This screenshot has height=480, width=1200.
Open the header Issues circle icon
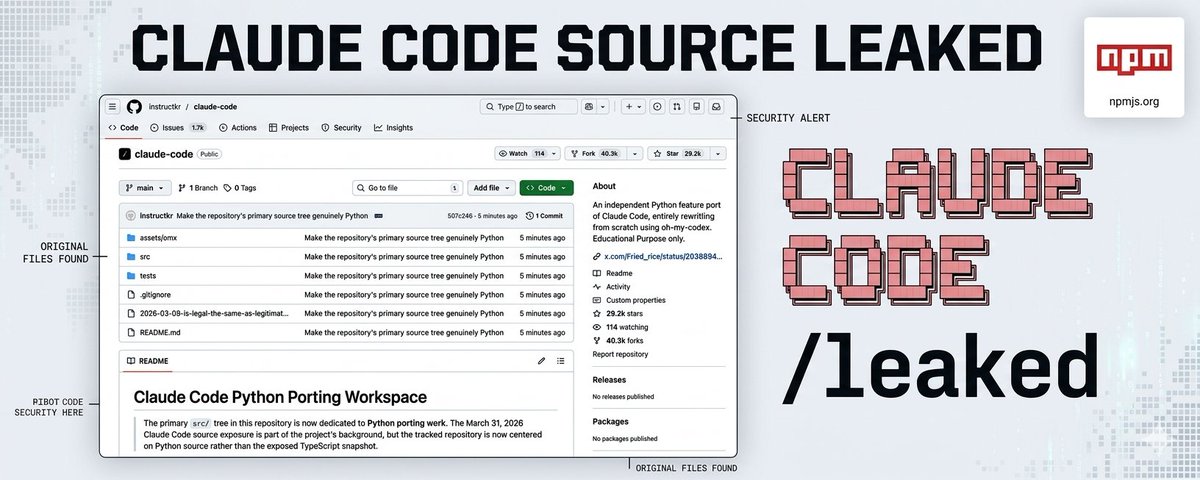[x=657, y=106]
